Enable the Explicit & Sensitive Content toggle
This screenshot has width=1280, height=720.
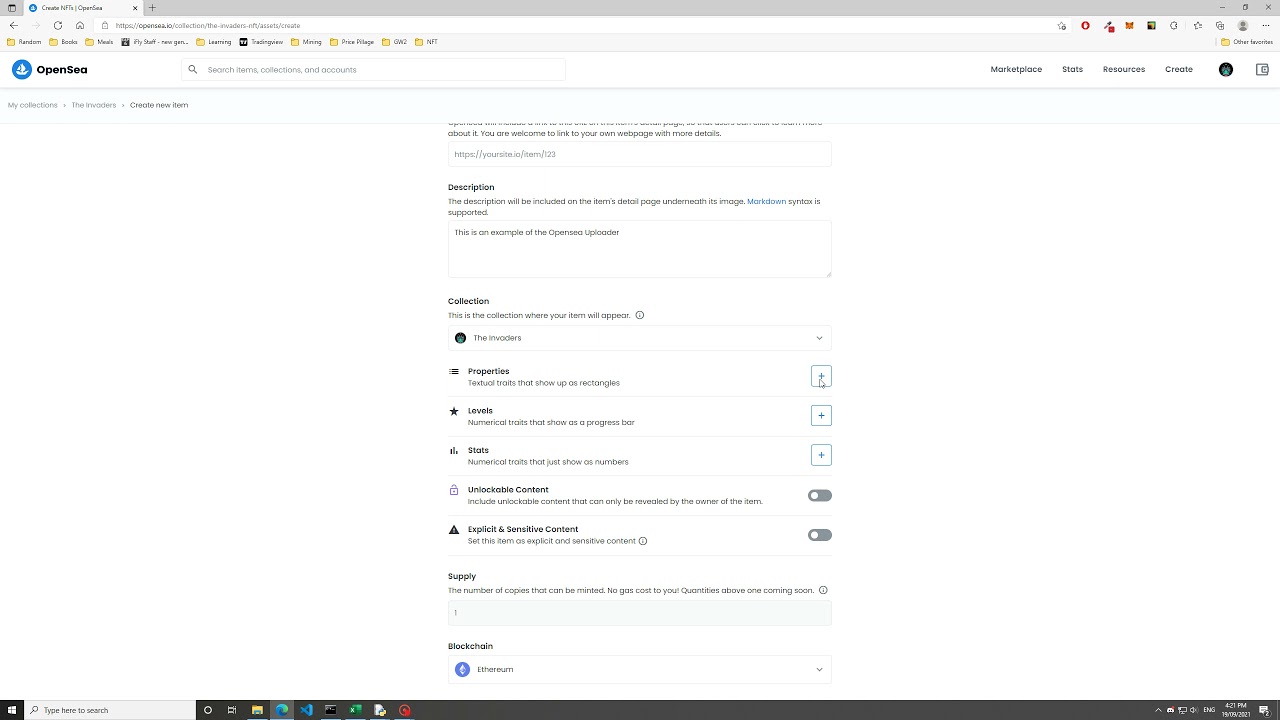click(x=820, y=535)
